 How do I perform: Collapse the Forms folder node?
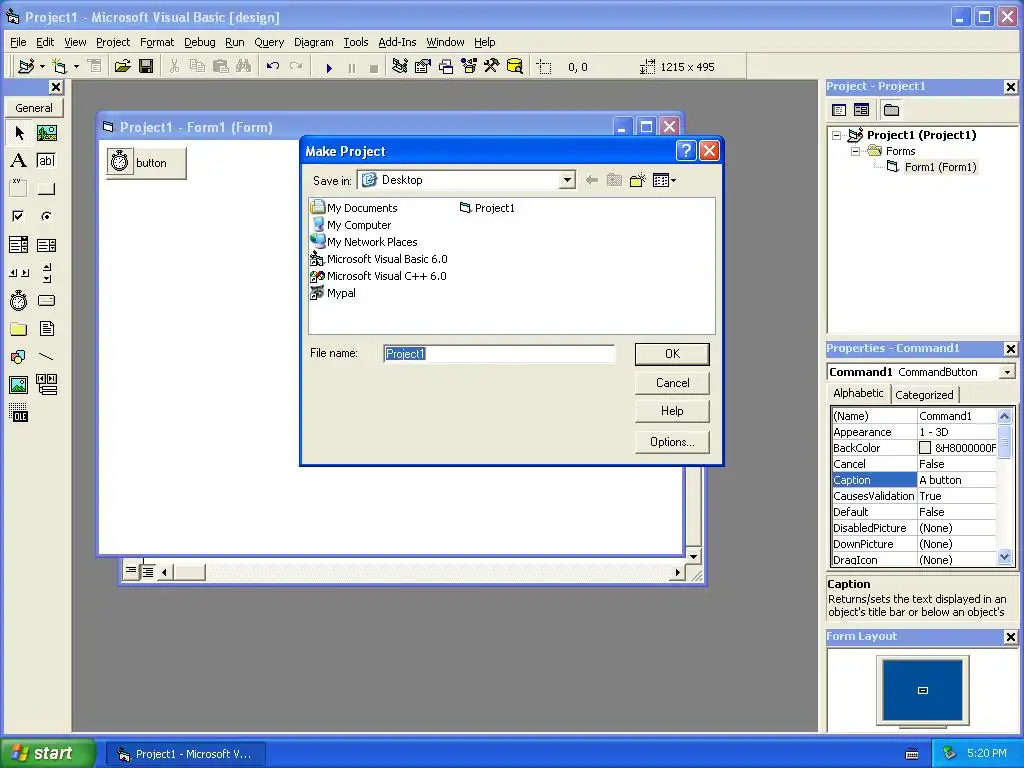856,152
